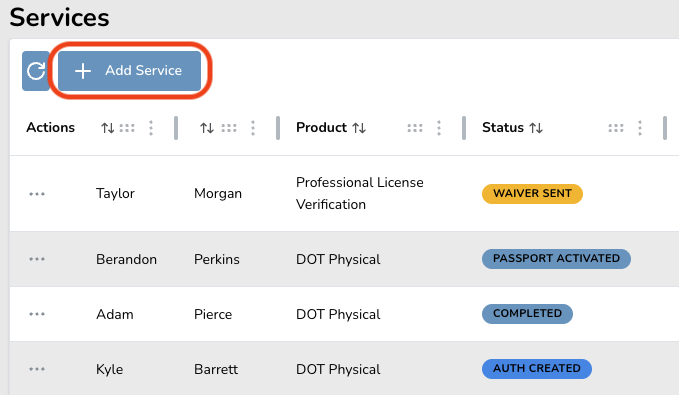This screenshot has height=395, width=679.
Task: Click the surname Morgan
Action: 218,194
